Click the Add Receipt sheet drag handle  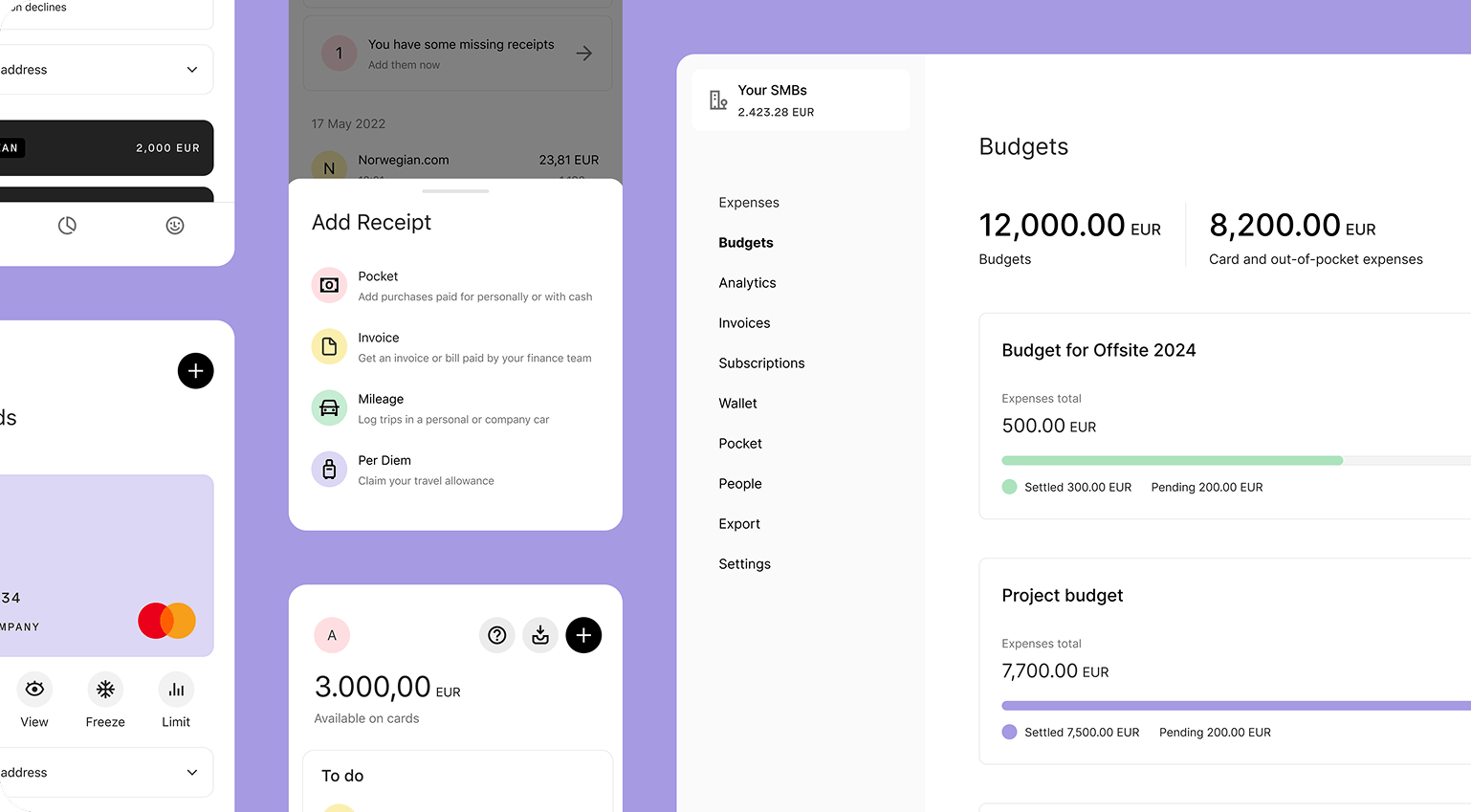(455, 191)
